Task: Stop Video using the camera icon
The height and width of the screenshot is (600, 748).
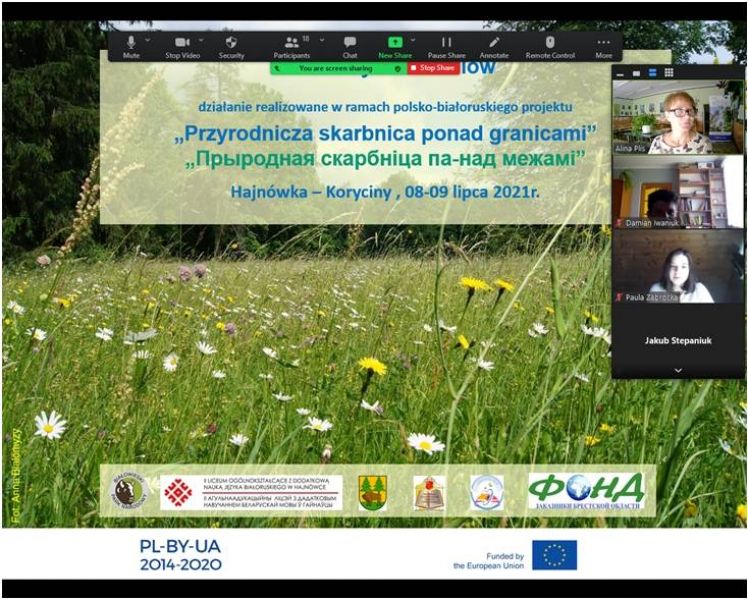Action: coord(181,46)
